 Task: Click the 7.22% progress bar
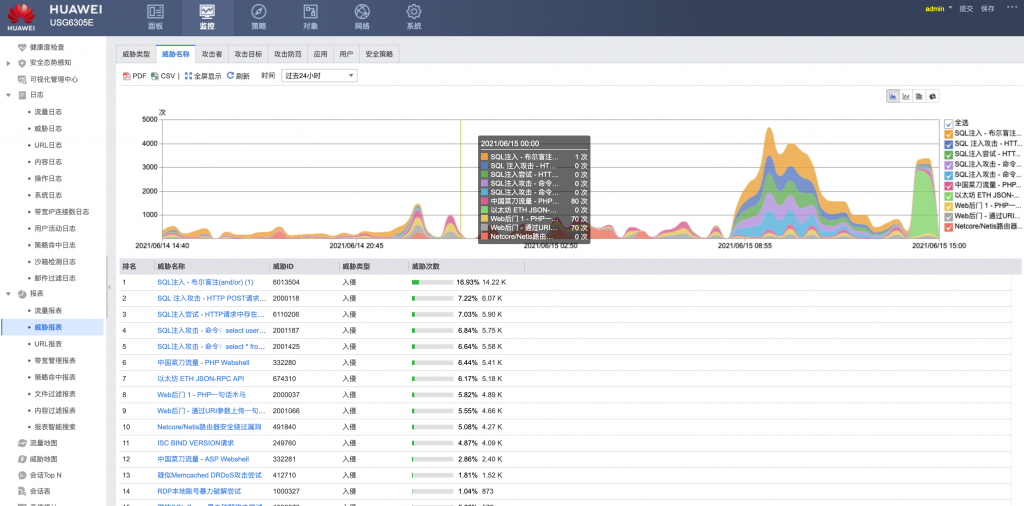click(432, 298)
